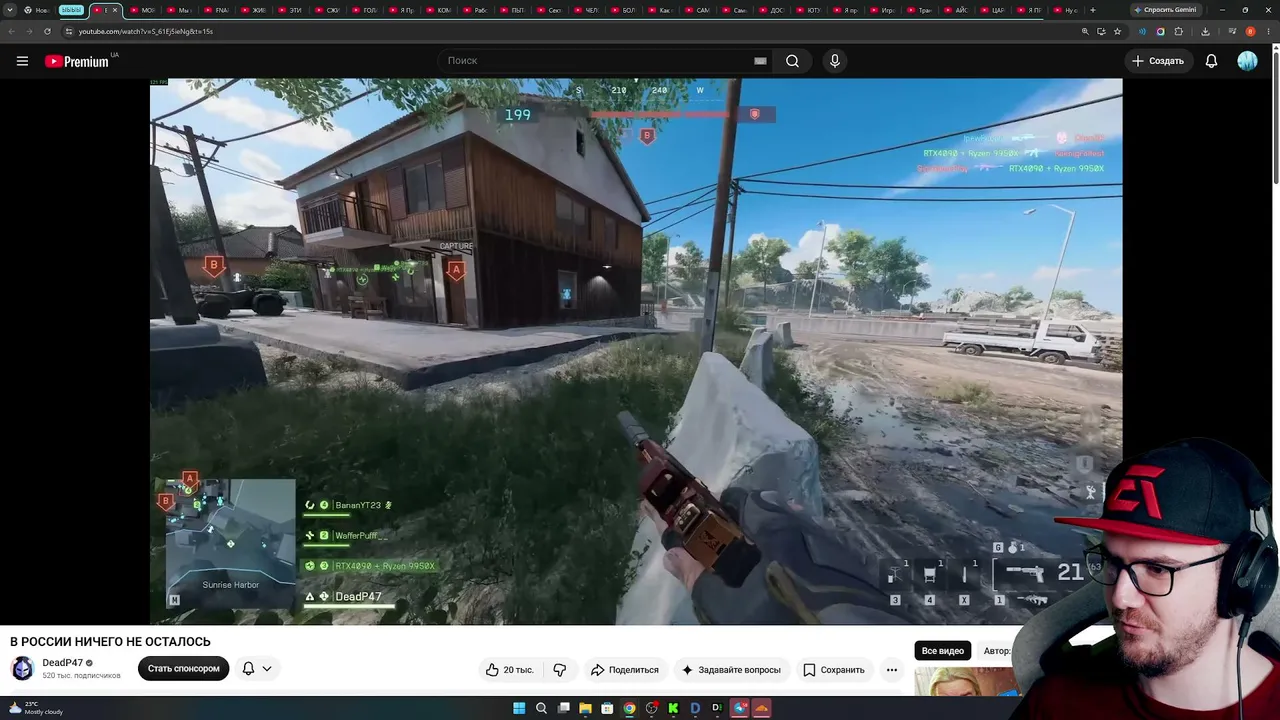Open browser extensions puzzle icon

click(1178, 31)
